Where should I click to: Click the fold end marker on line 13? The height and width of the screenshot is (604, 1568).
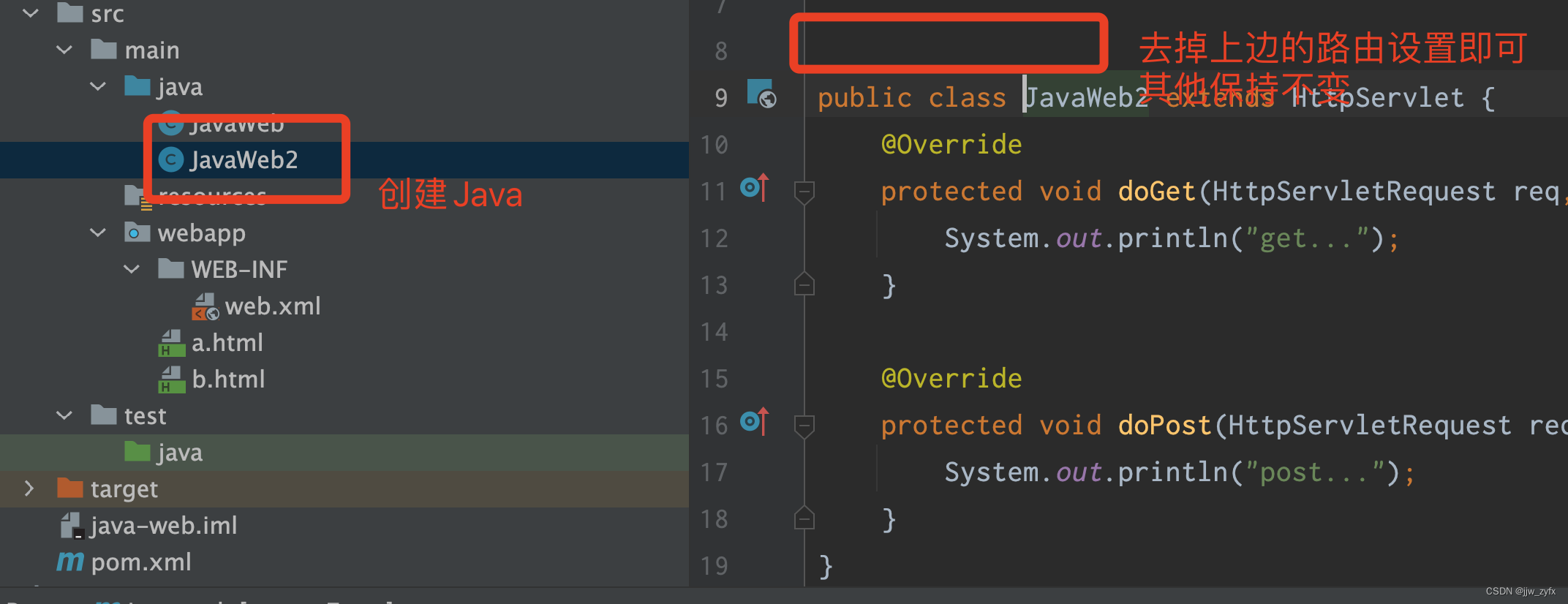pyautogui.click(x=804, y=284)
